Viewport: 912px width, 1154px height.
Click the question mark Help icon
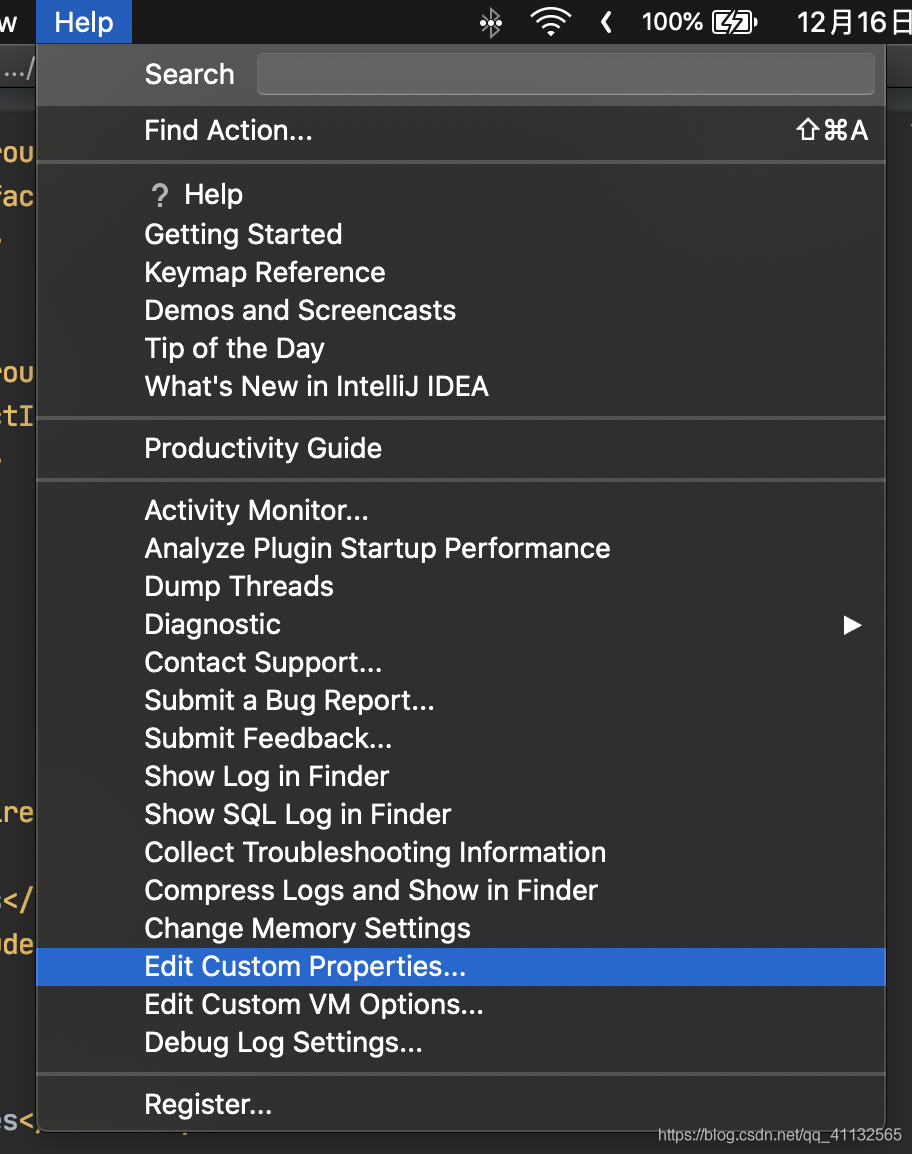[x=159, y=195]
